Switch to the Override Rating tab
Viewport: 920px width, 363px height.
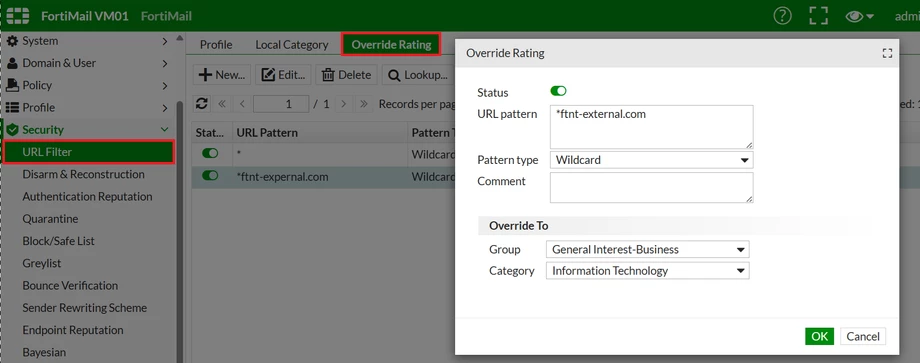[x=391, y=45]
